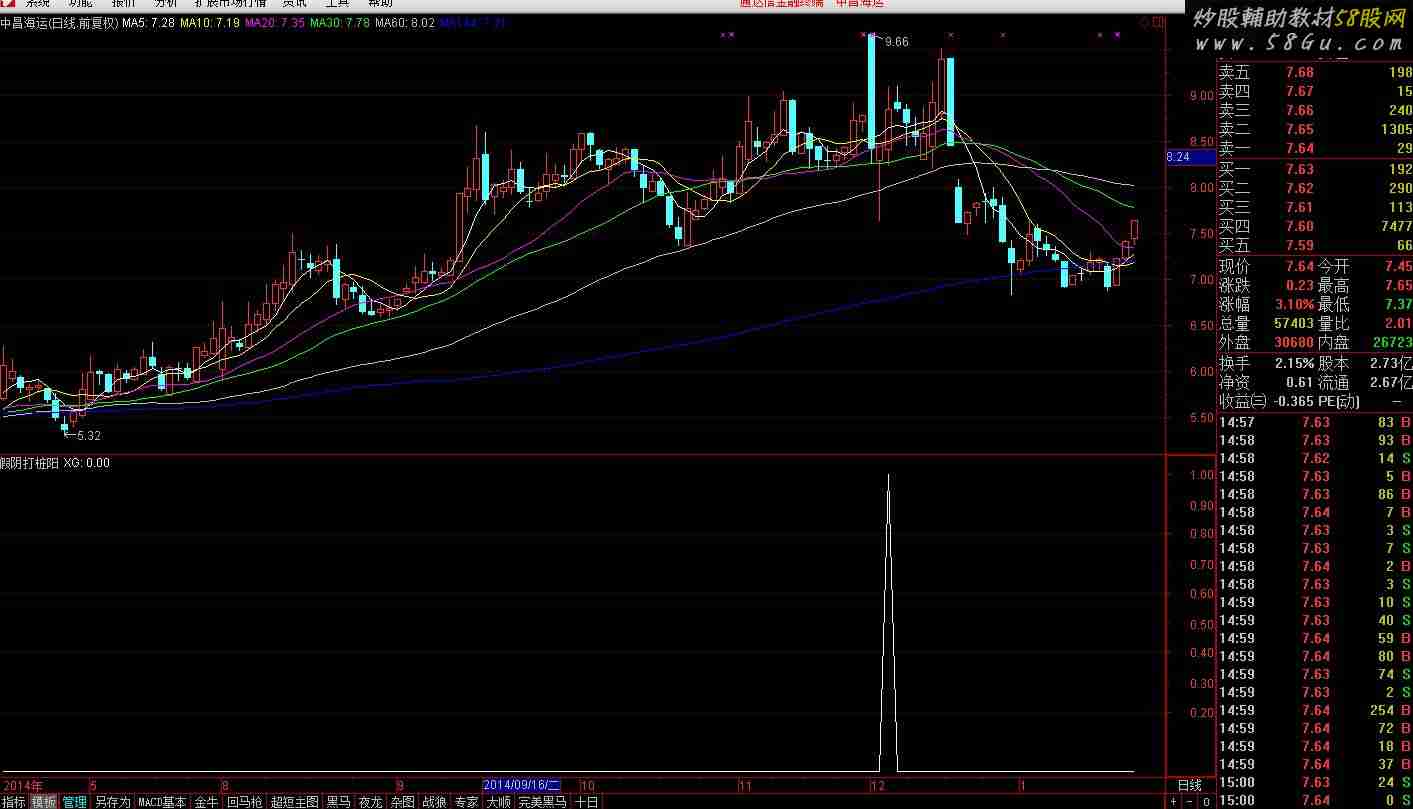Select the 超短主图 template
The height and width of the screenshot is (809, 1413).
pos(294,802)
